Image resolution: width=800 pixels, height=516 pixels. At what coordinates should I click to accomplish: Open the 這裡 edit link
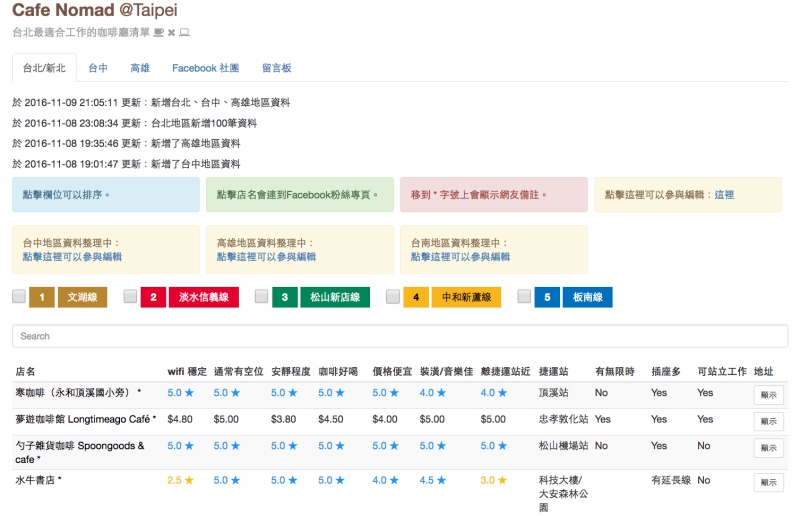click(723, 195)
